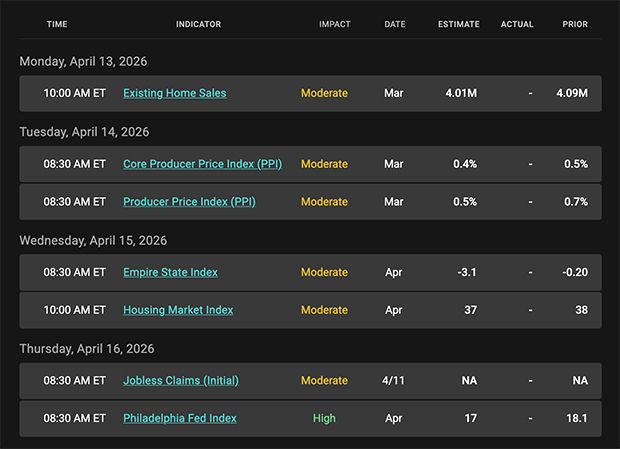The width and height of the screenshot is (620, 449).
Task: Click the PRIOR column header
Action: (575, 24)
